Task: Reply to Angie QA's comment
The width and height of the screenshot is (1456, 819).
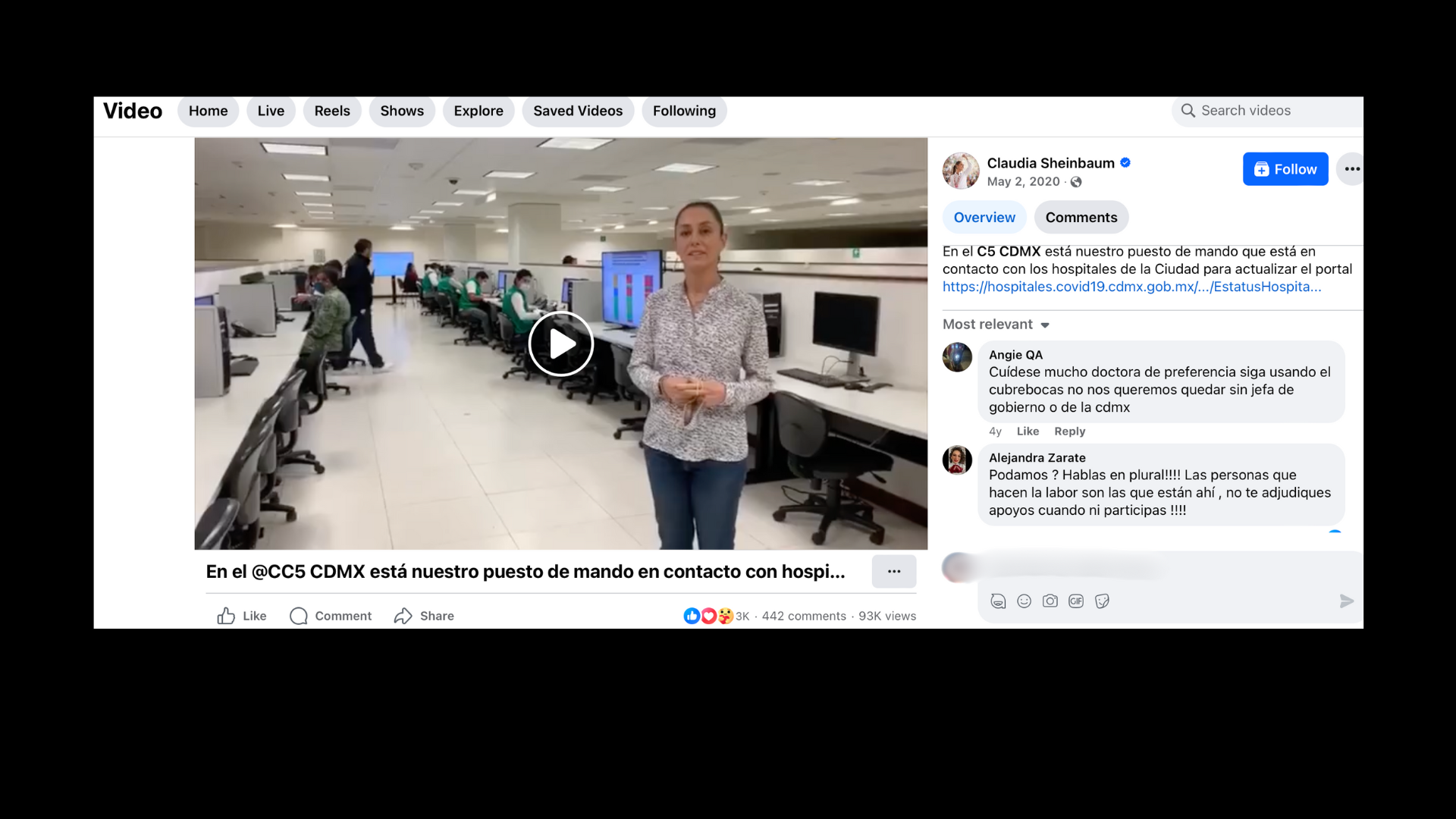Action: [x=1069, y=431]
